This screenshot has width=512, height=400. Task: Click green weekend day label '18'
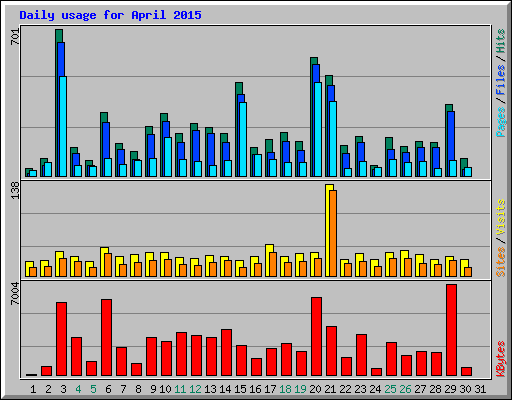coord(285,389)
